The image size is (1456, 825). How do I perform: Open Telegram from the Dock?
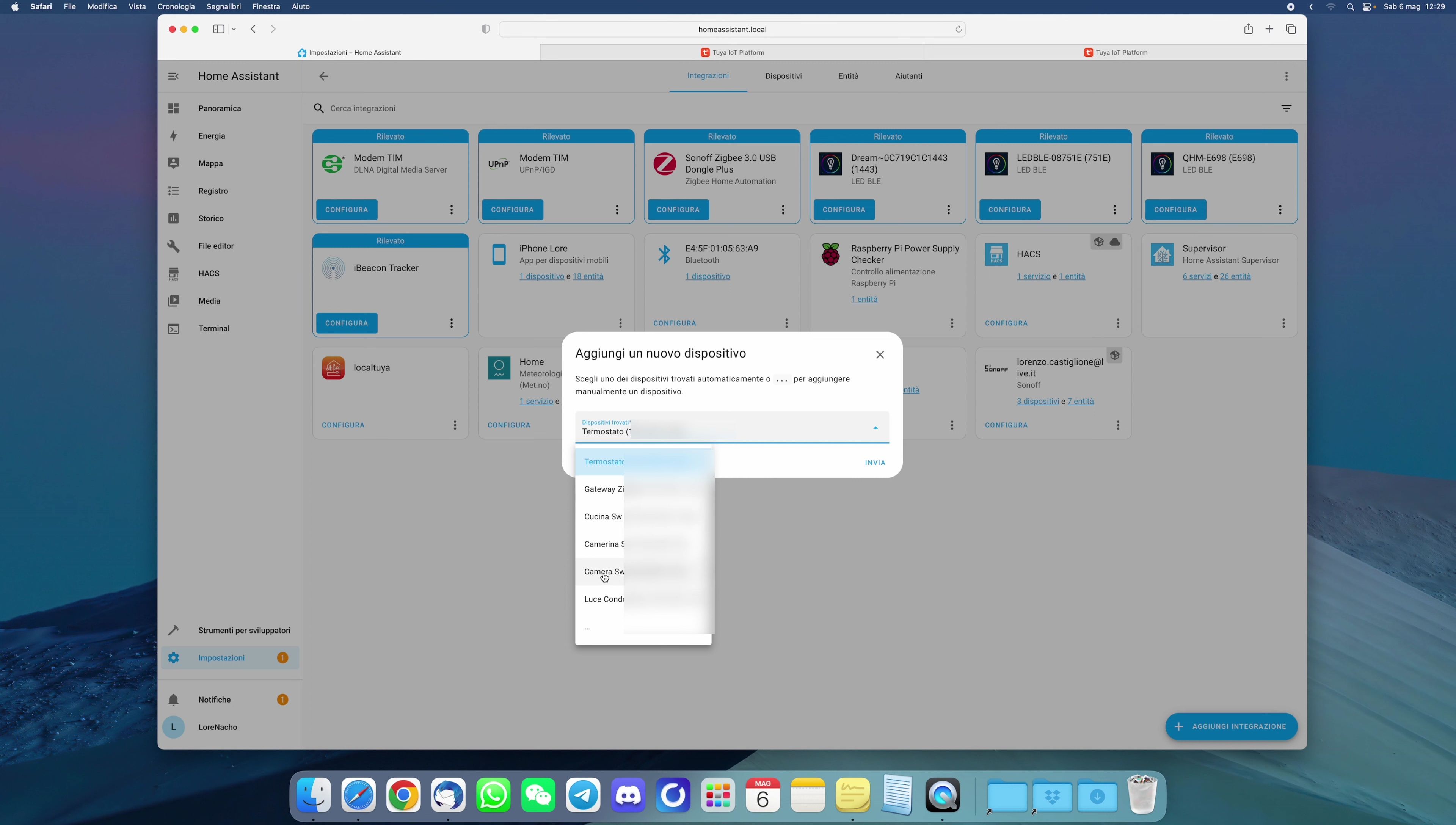[583, 795]
